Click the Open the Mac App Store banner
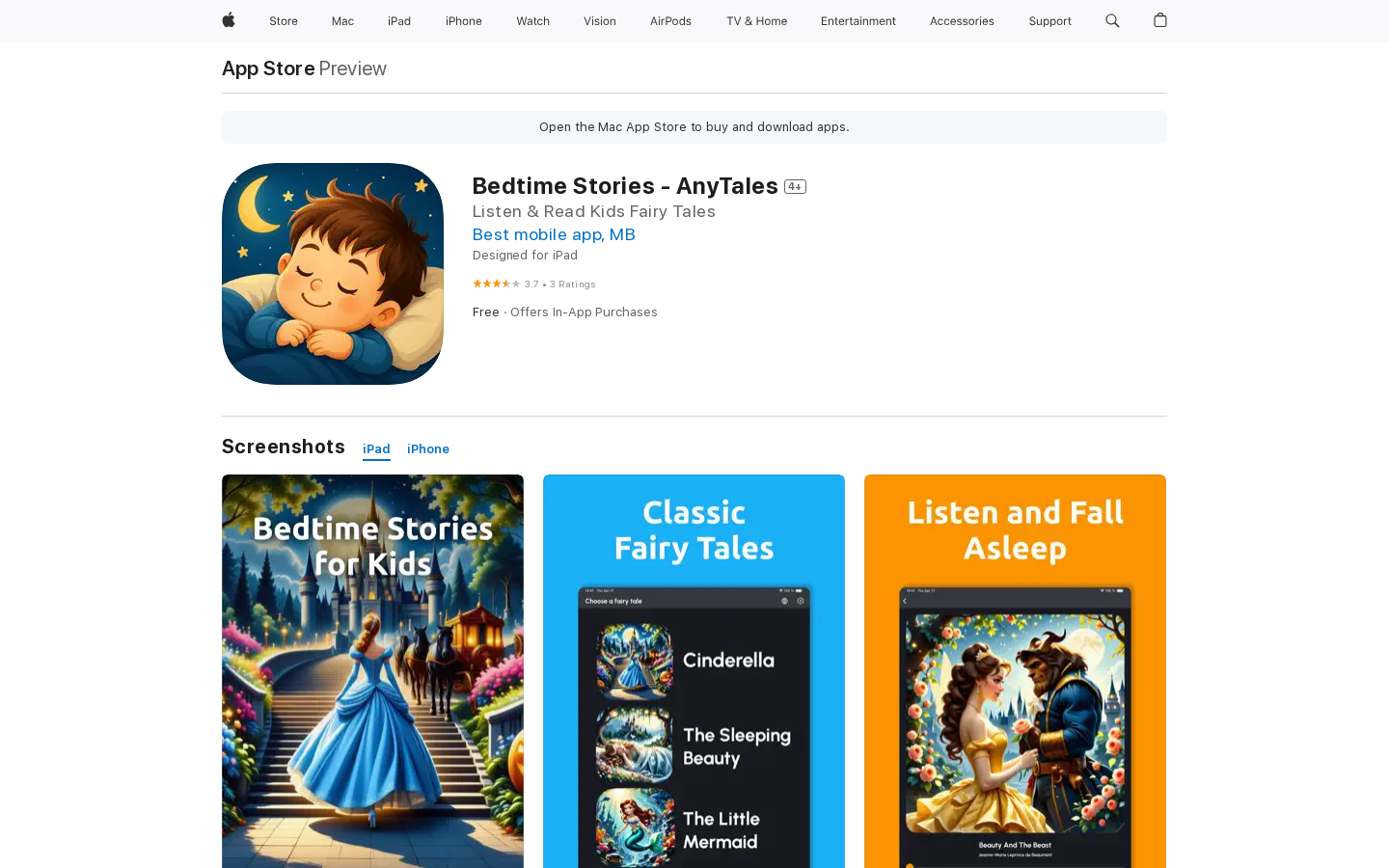The width and height of the screenshot is (1389, 868). (694, 127)
